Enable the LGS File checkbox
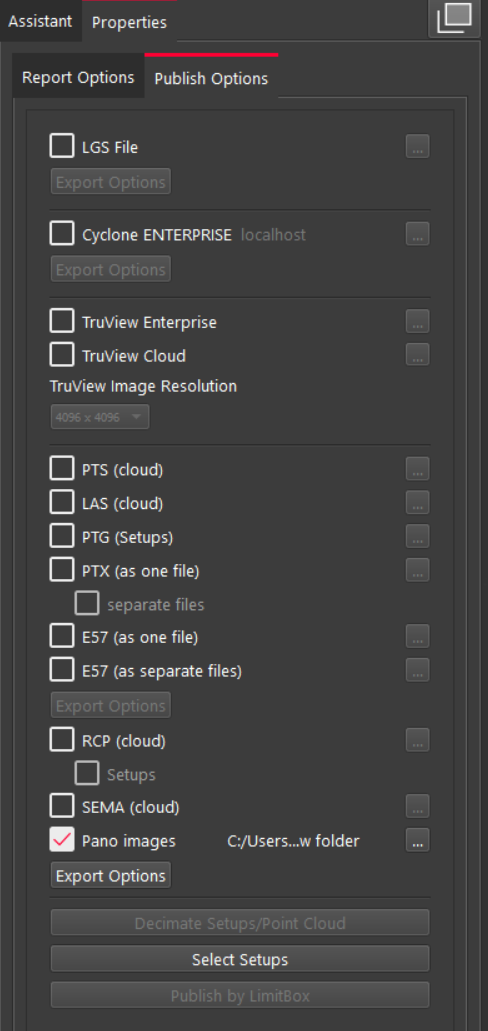The image size is (488, 1031). [62, 146]
